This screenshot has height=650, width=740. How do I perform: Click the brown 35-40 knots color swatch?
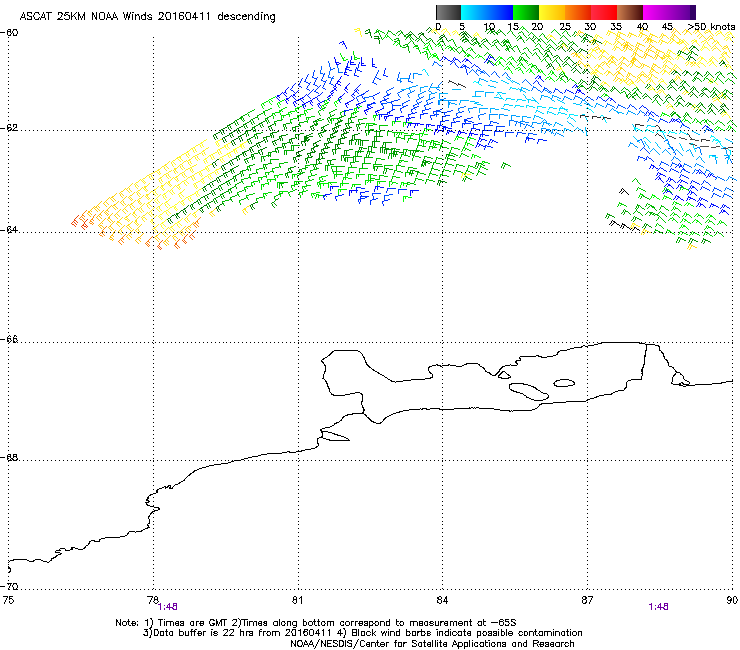(x=630, y=12)
